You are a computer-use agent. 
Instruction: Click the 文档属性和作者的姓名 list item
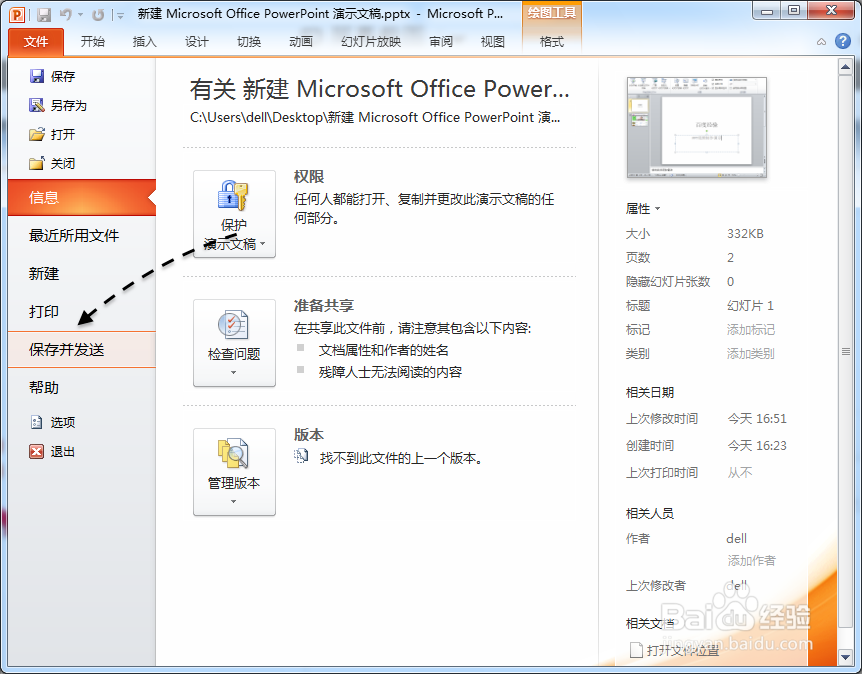tap(383, 350)
